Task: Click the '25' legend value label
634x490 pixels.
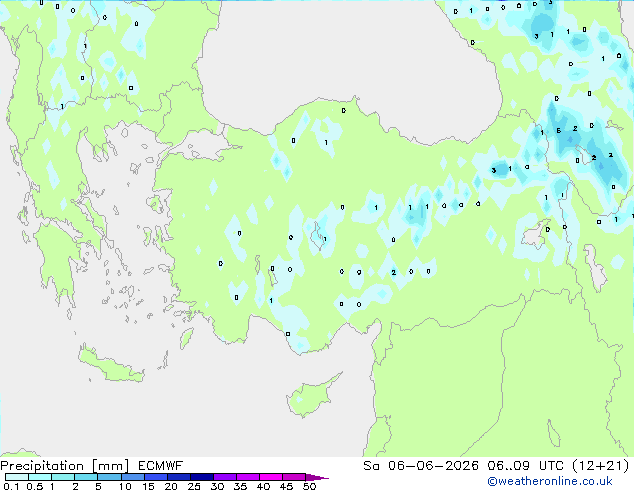Action: pyautogui.click(x=194, y=486)
